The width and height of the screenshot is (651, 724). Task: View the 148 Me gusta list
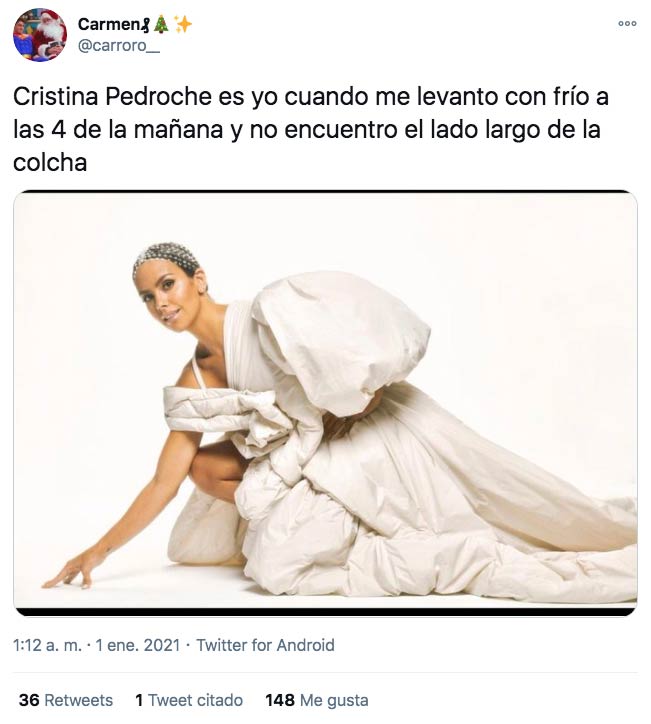(x=317, y=700)
